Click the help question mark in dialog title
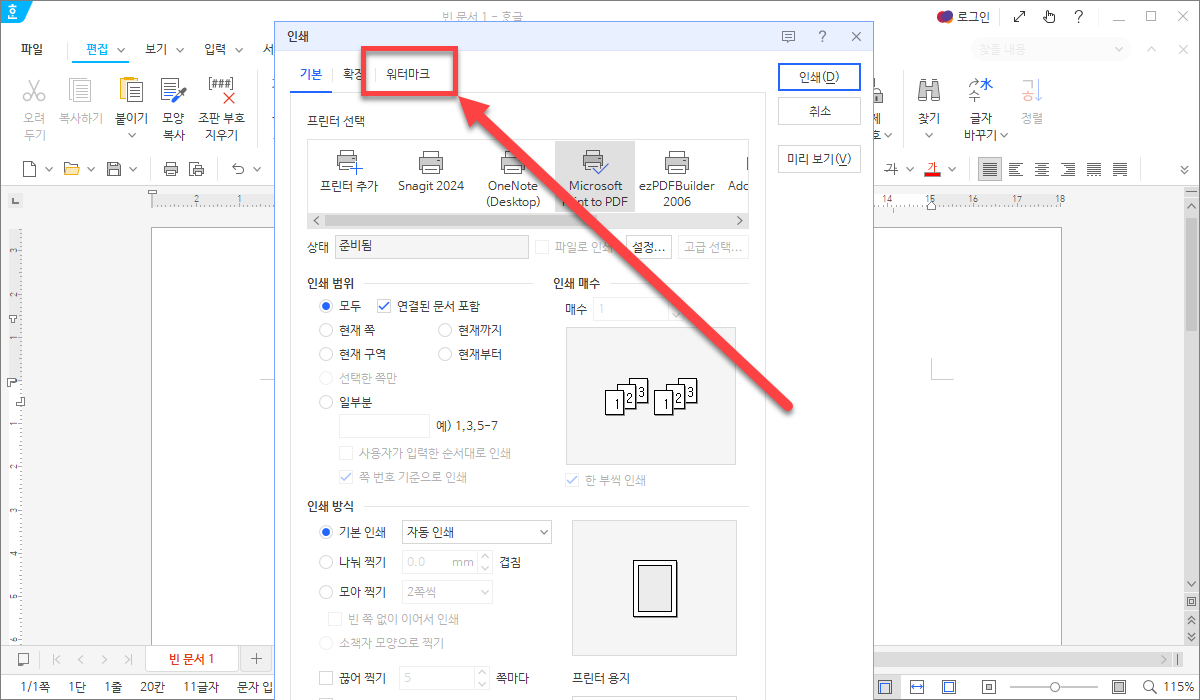The image size is (1200, 700). tap(822, 36)
